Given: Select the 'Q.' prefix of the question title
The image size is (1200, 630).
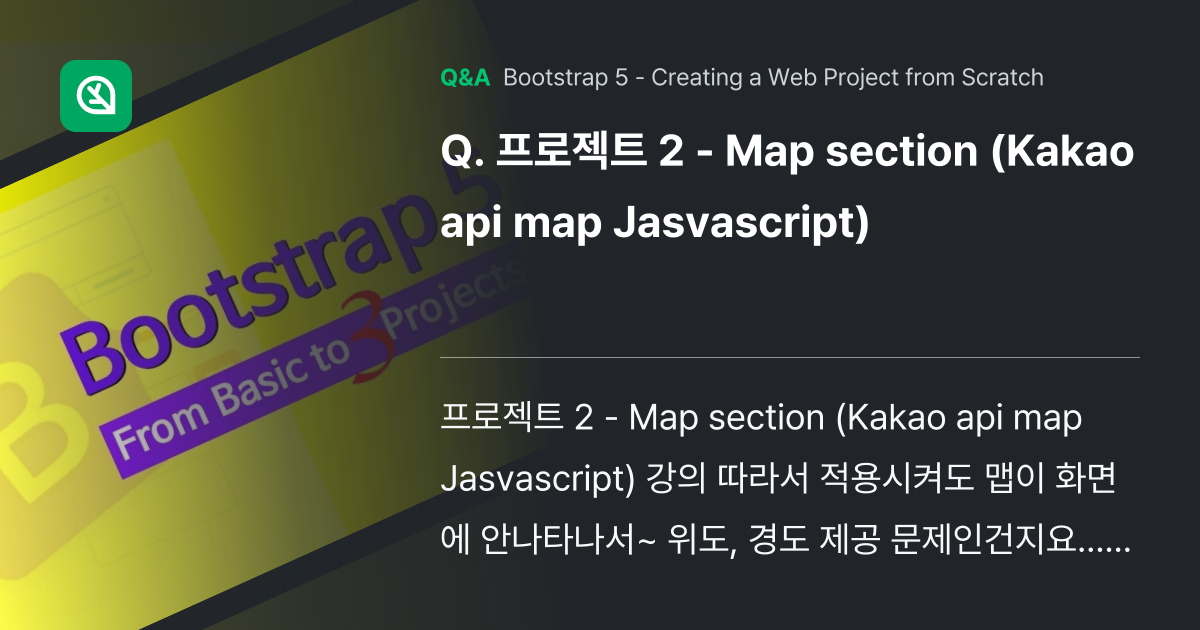Looking at the screenshot, I should (462, 152).
